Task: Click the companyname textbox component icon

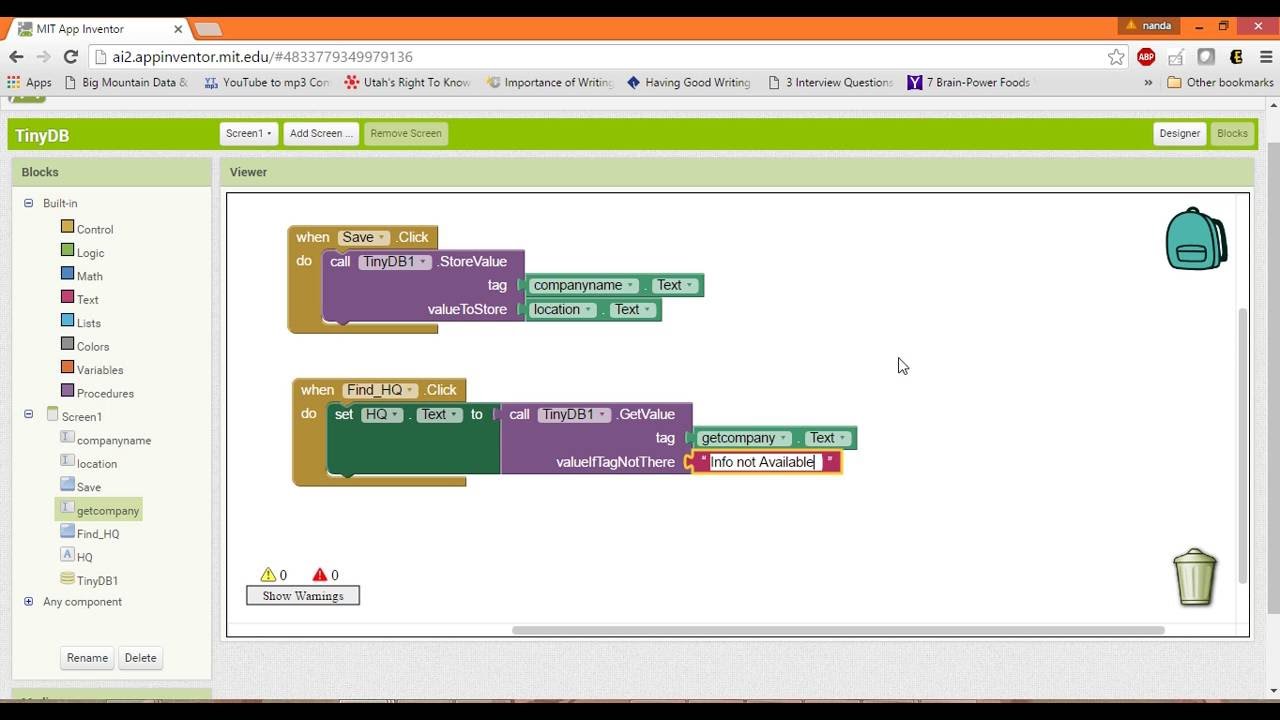Action: pos(68,438)
